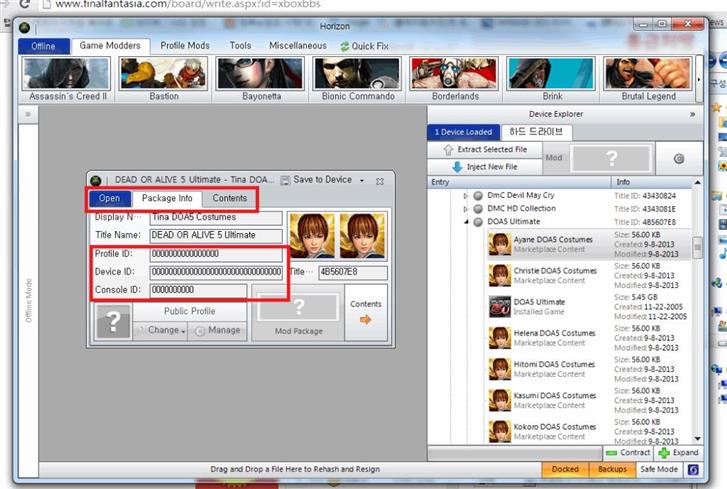Click the Contents arrow button
The width and height of the screenshot is (727, 489).
point(366,313)
